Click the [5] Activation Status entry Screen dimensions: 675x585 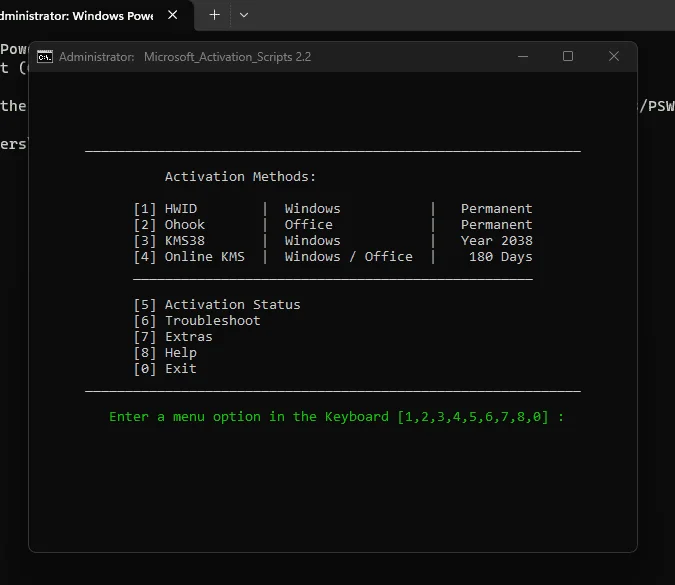(x=217, y=305)
